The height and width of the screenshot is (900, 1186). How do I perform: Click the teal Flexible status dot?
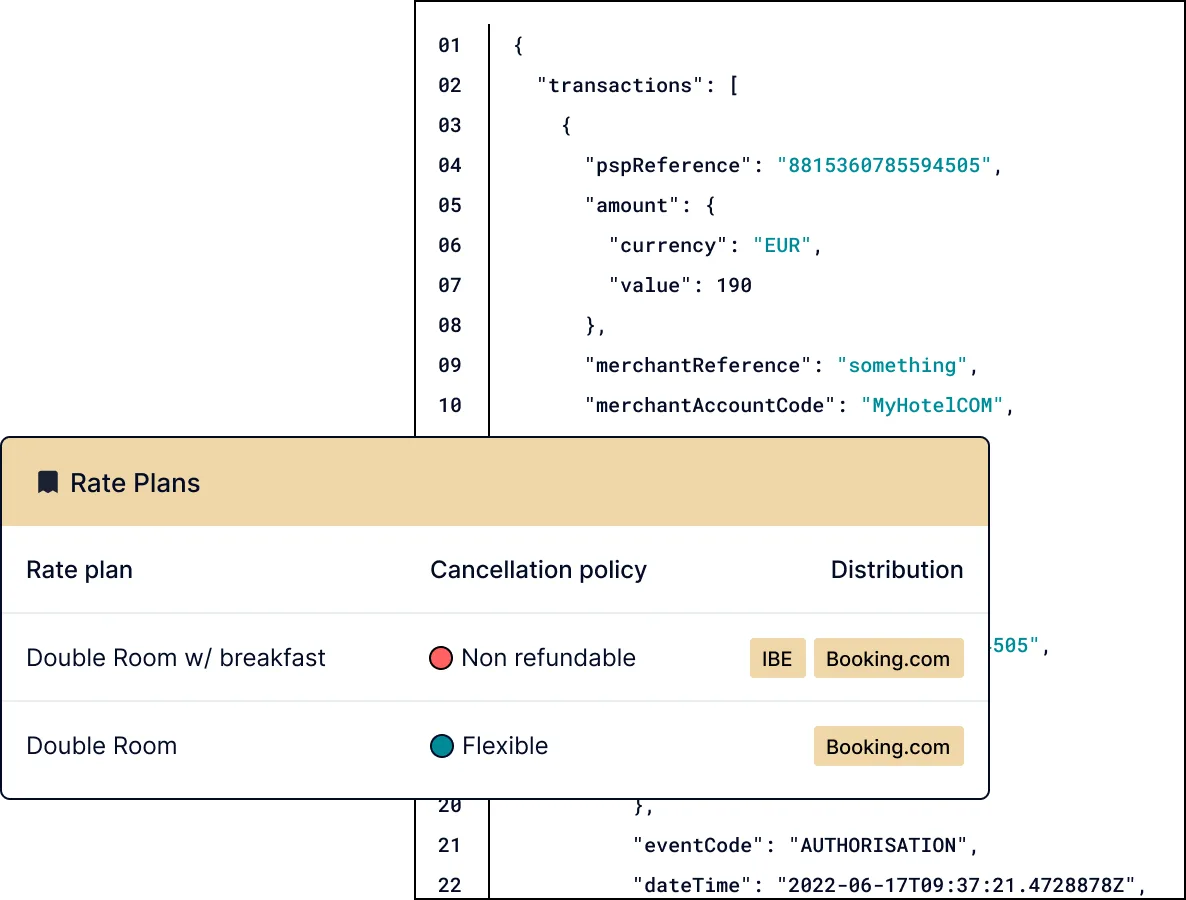[x=442, y=746]
